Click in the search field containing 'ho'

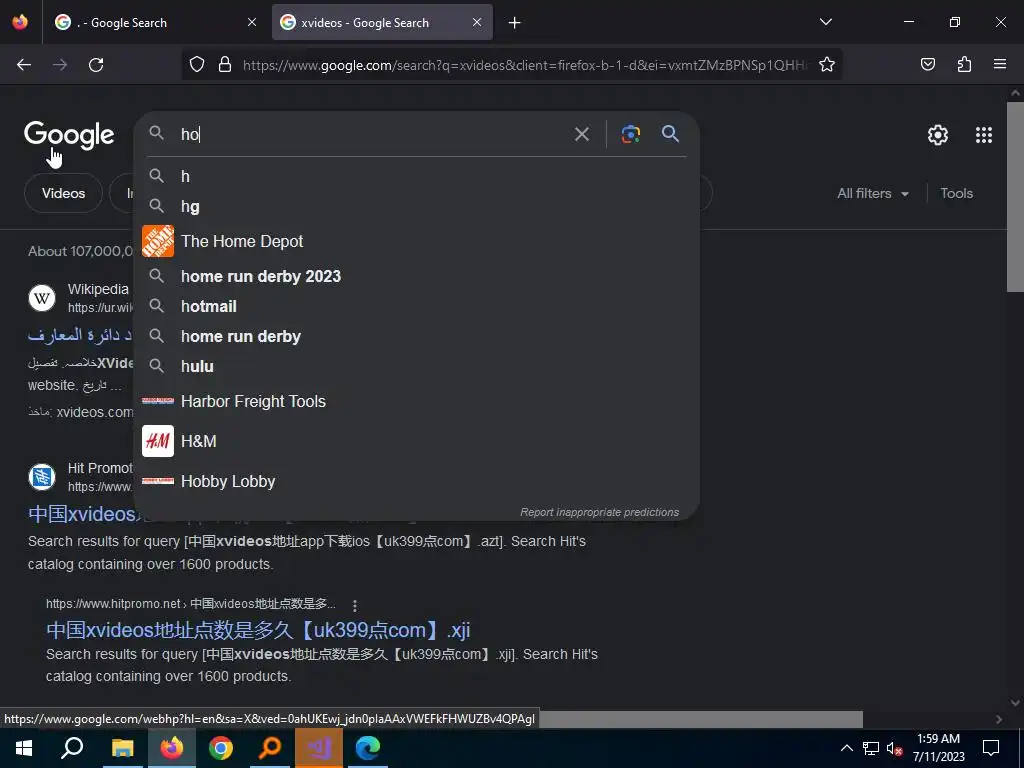coord(372,135)
